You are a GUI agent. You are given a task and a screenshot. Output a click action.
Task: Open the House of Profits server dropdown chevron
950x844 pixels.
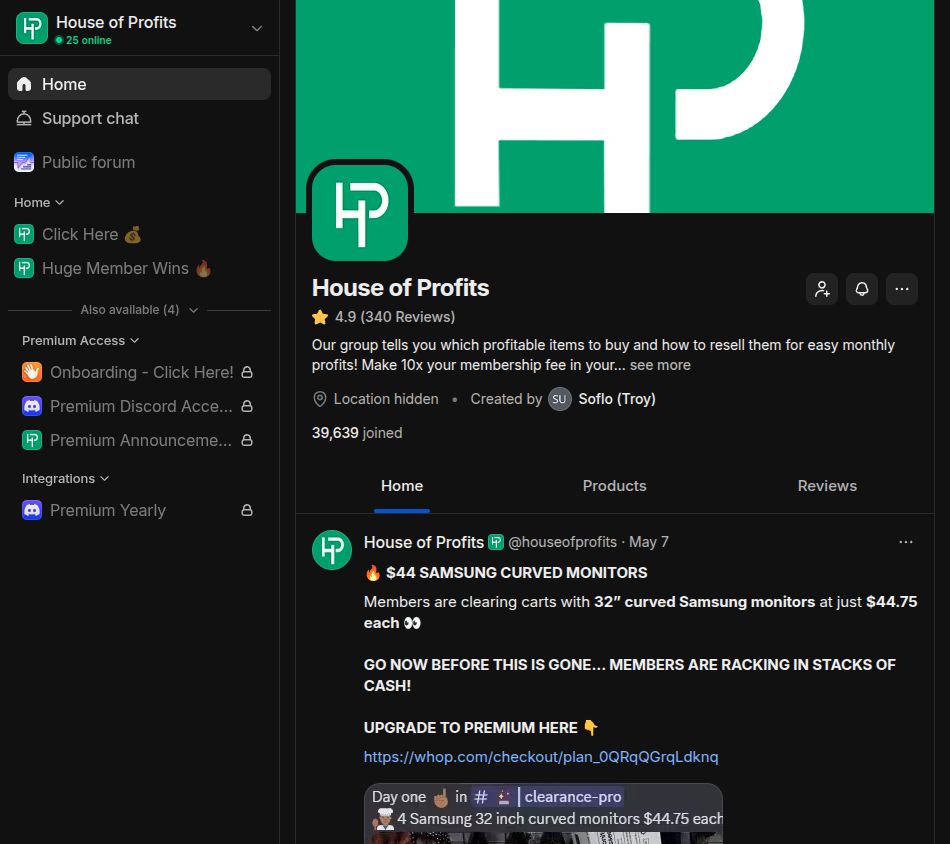pyautogui.click(x=257, y=28)
